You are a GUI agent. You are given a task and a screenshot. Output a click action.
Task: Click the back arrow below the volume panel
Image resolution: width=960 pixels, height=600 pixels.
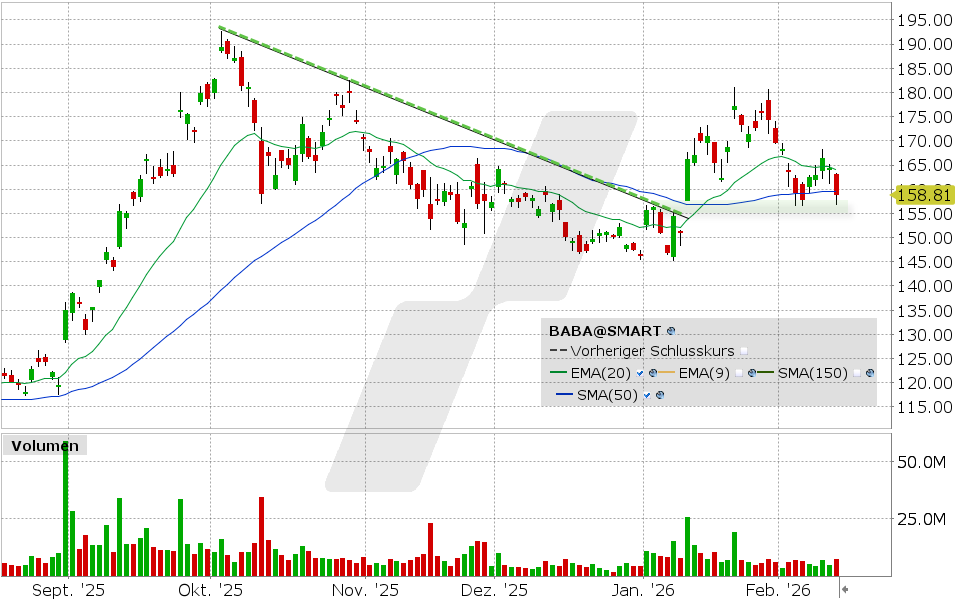coord(845,589)
